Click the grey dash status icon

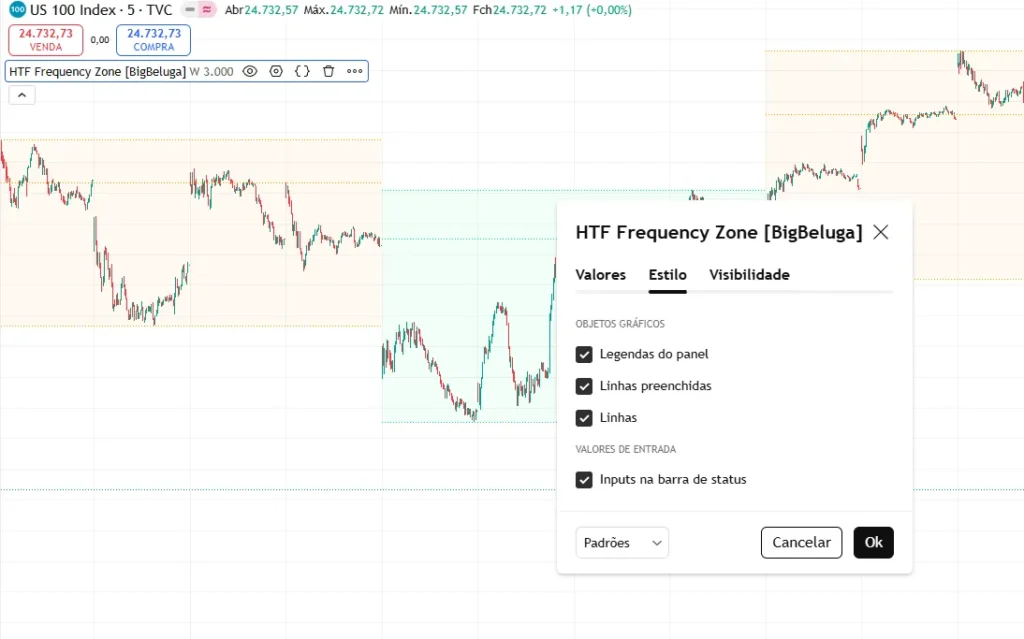pyautogui.click(x=190, y=10)
